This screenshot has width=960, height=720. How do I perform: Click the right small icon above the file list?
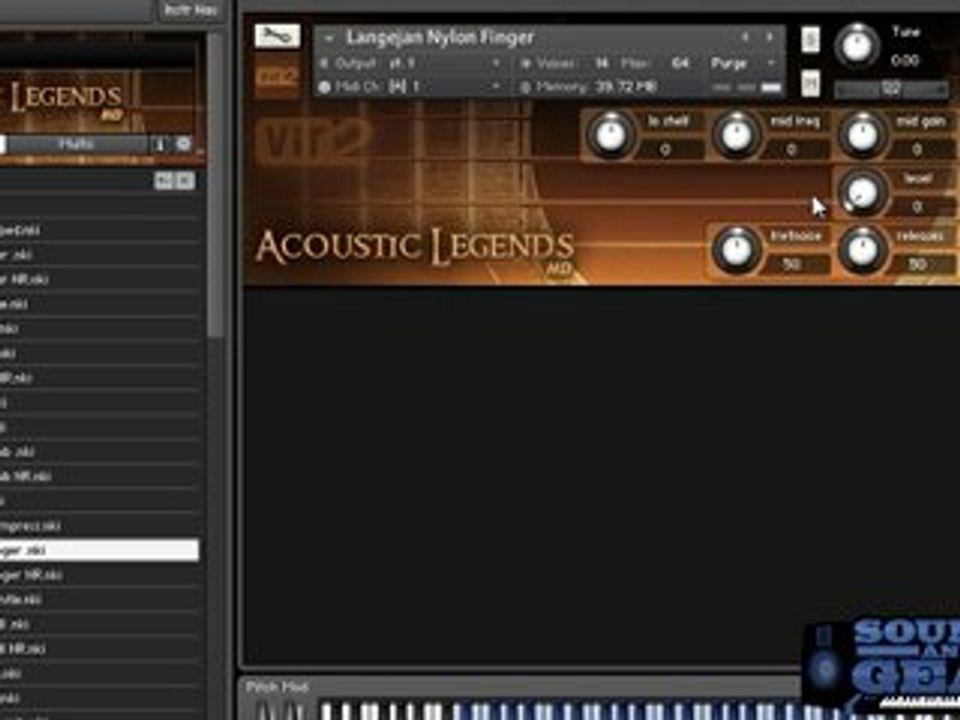click(x=186, y=181)
